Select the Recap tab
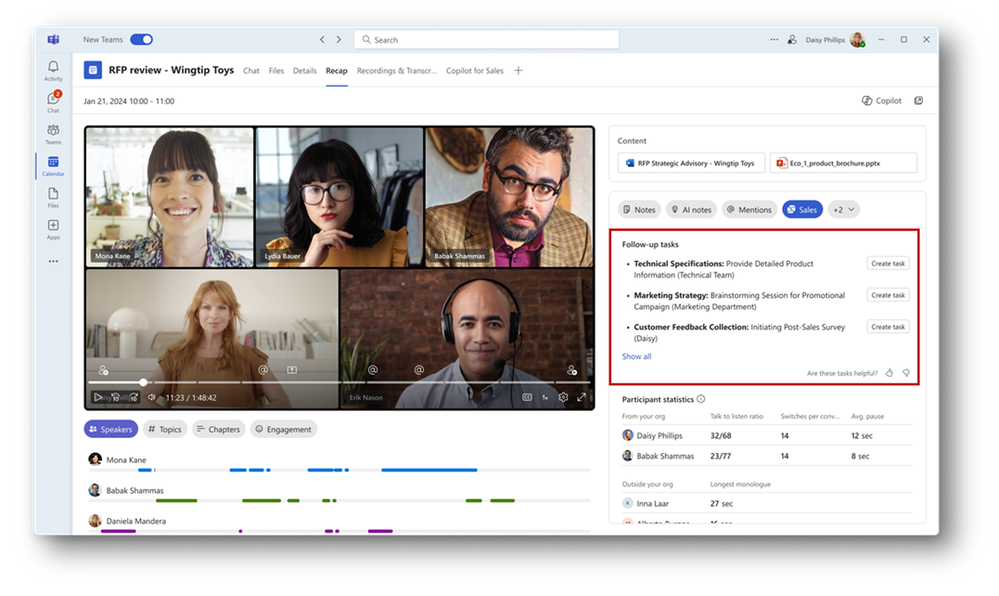 [336, 71]
